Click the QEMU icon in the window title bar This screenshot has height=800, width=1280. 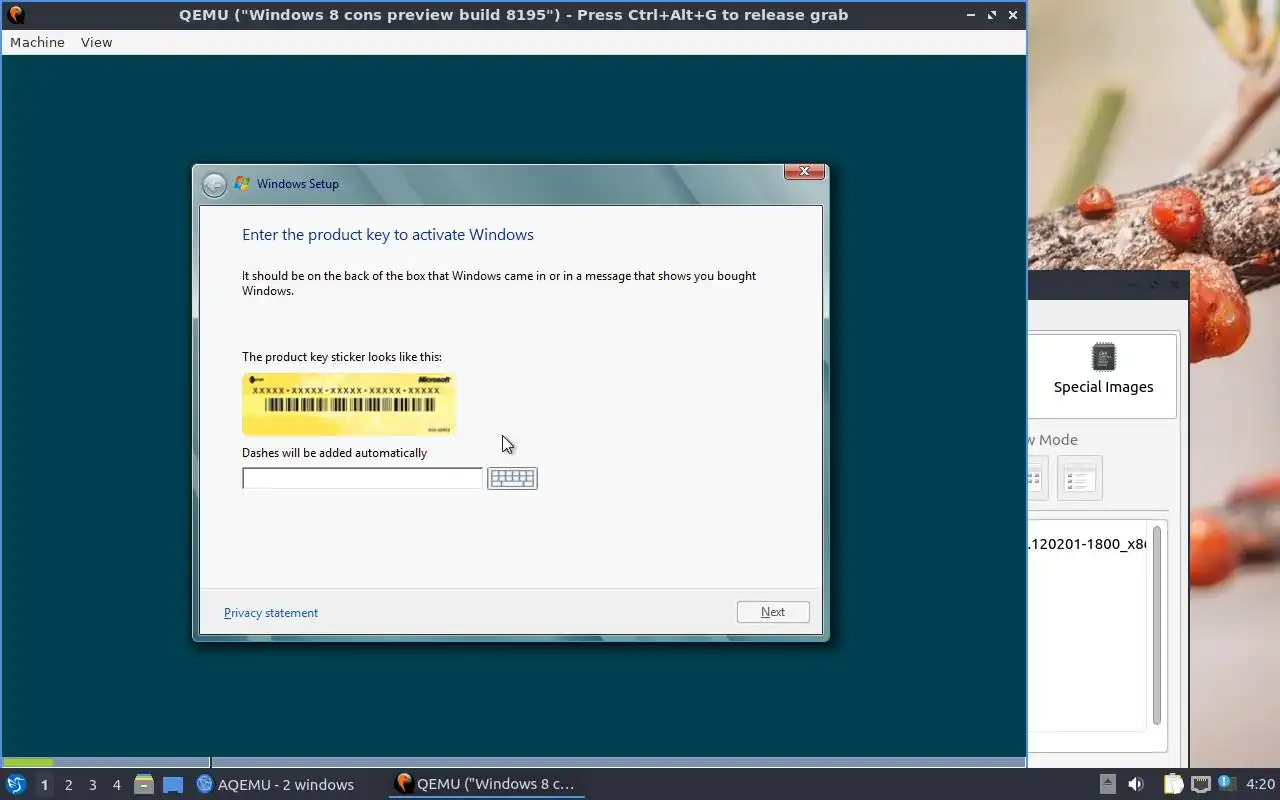tap(15, 15)
